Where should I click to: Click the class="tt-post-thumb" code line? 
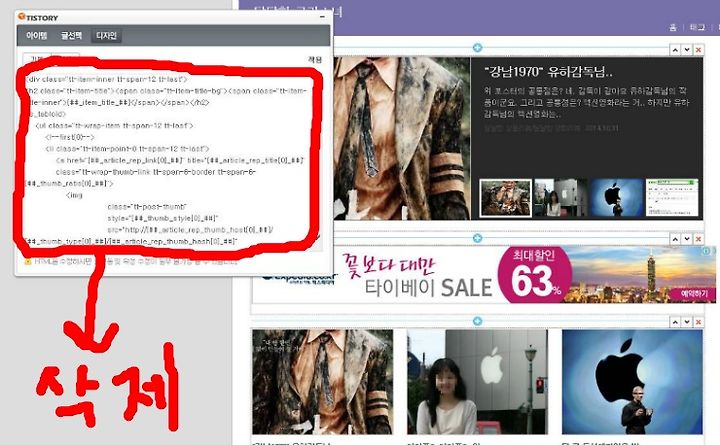pos(147,207)
